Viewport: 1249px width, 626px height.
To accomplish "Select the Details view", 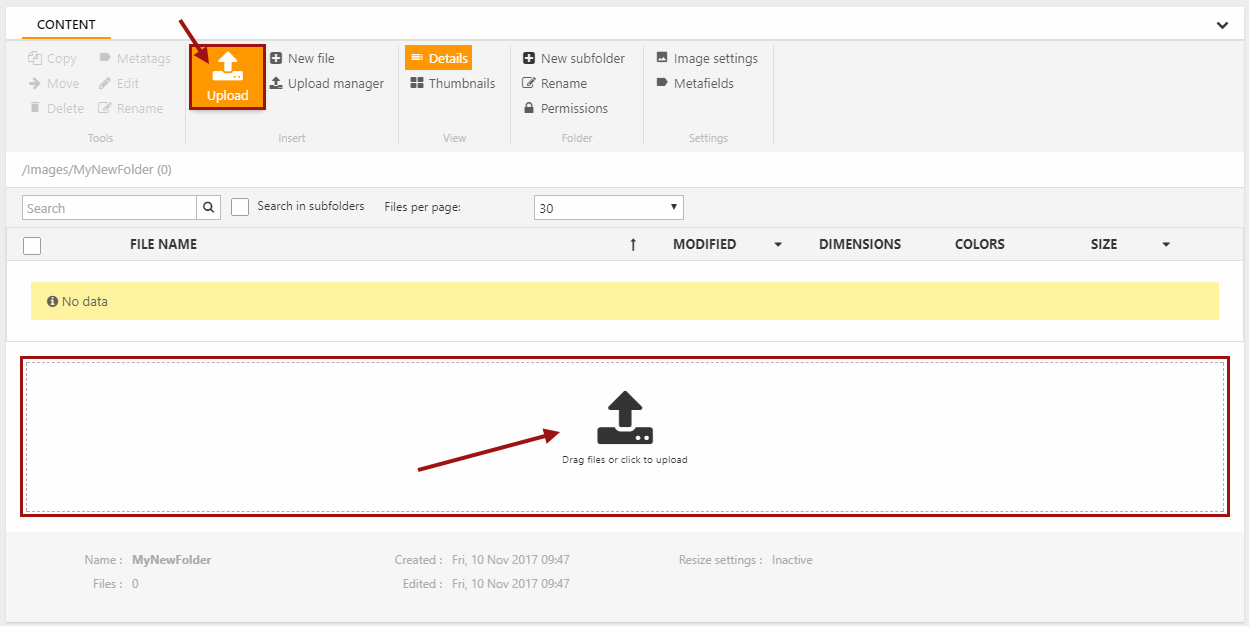I will pos(438,59).
